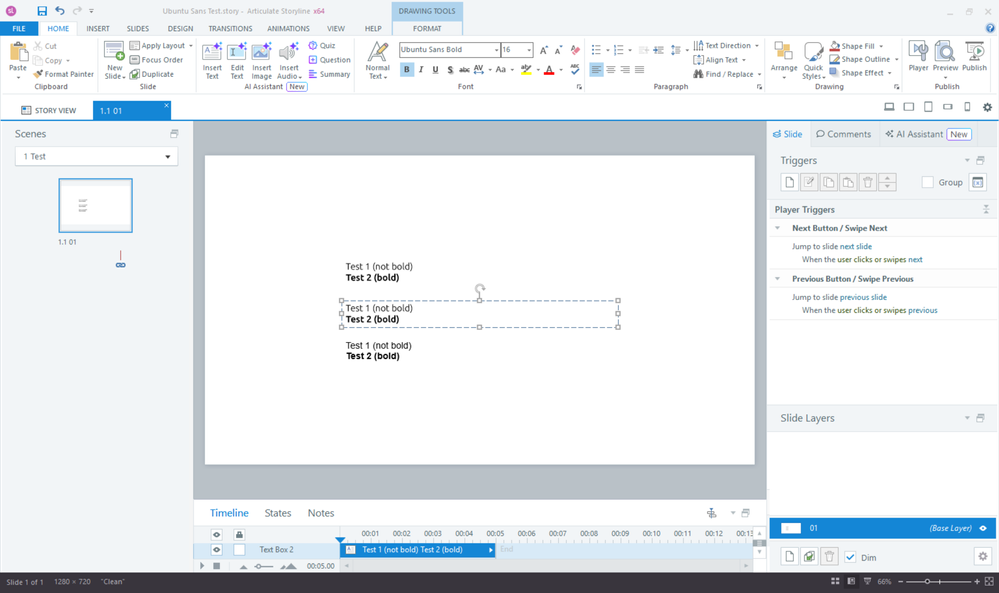Click the Focus Order button
Image resolution: width=999 pixels, height=593 pixels.
pos(156,60)
